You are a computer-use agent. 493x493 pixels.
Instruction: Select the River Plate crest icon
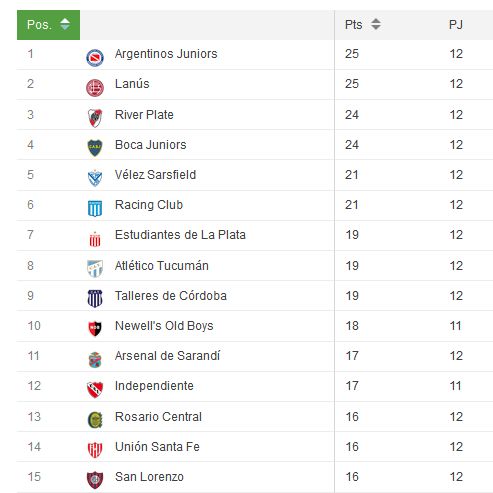(x=95, y=118)
